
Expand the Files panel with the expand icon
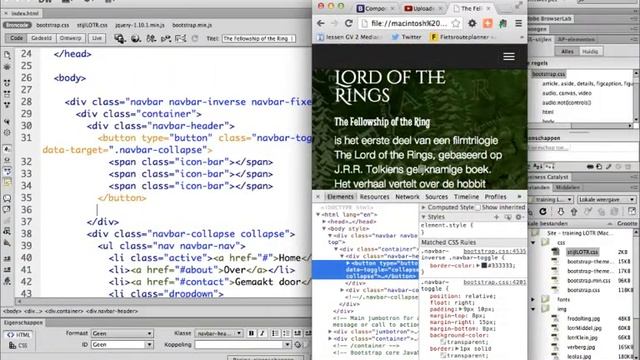click(632, 211)
